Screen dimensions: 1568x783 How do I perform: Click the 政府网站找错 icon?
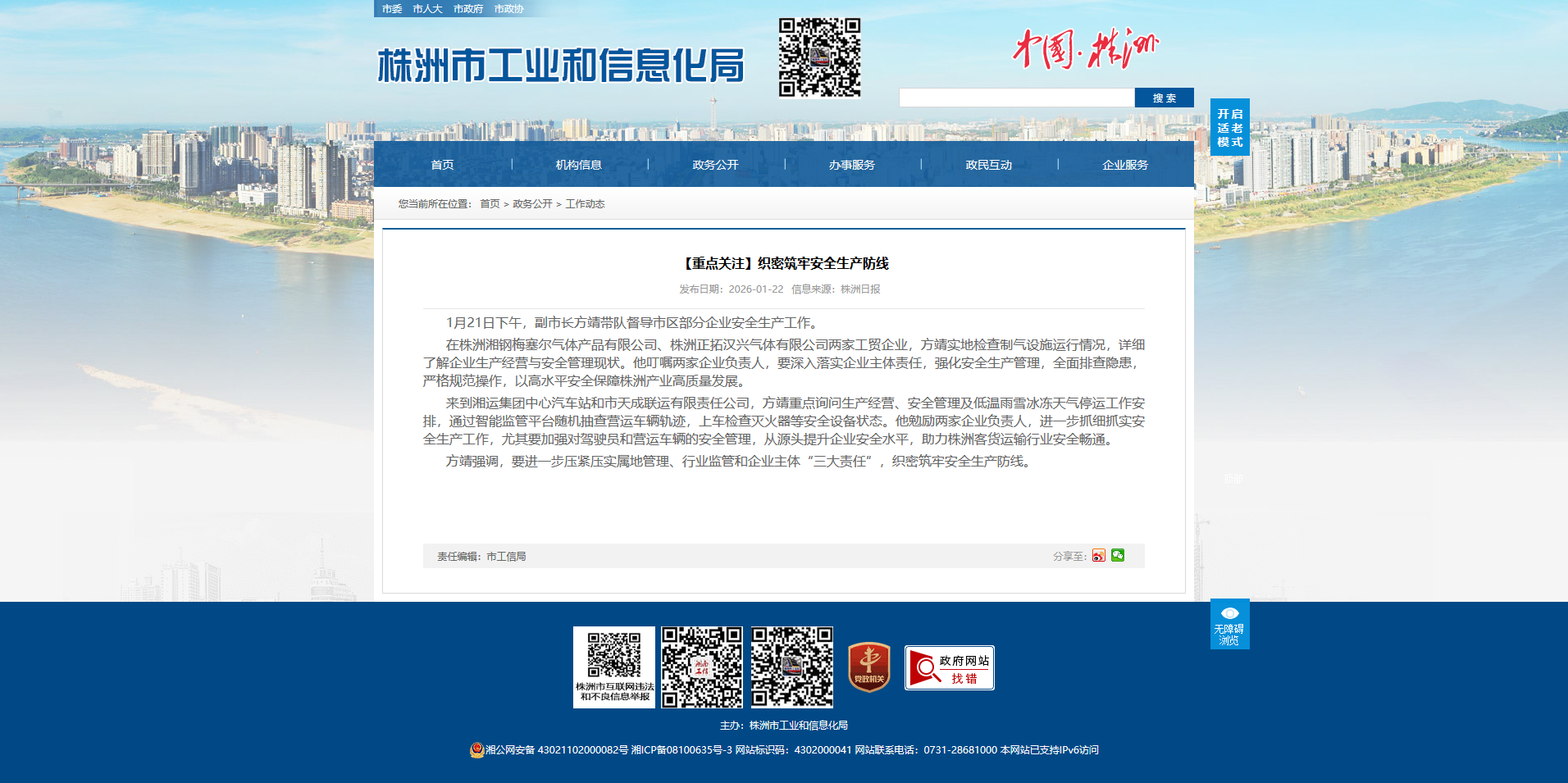(x=949, y=668)
